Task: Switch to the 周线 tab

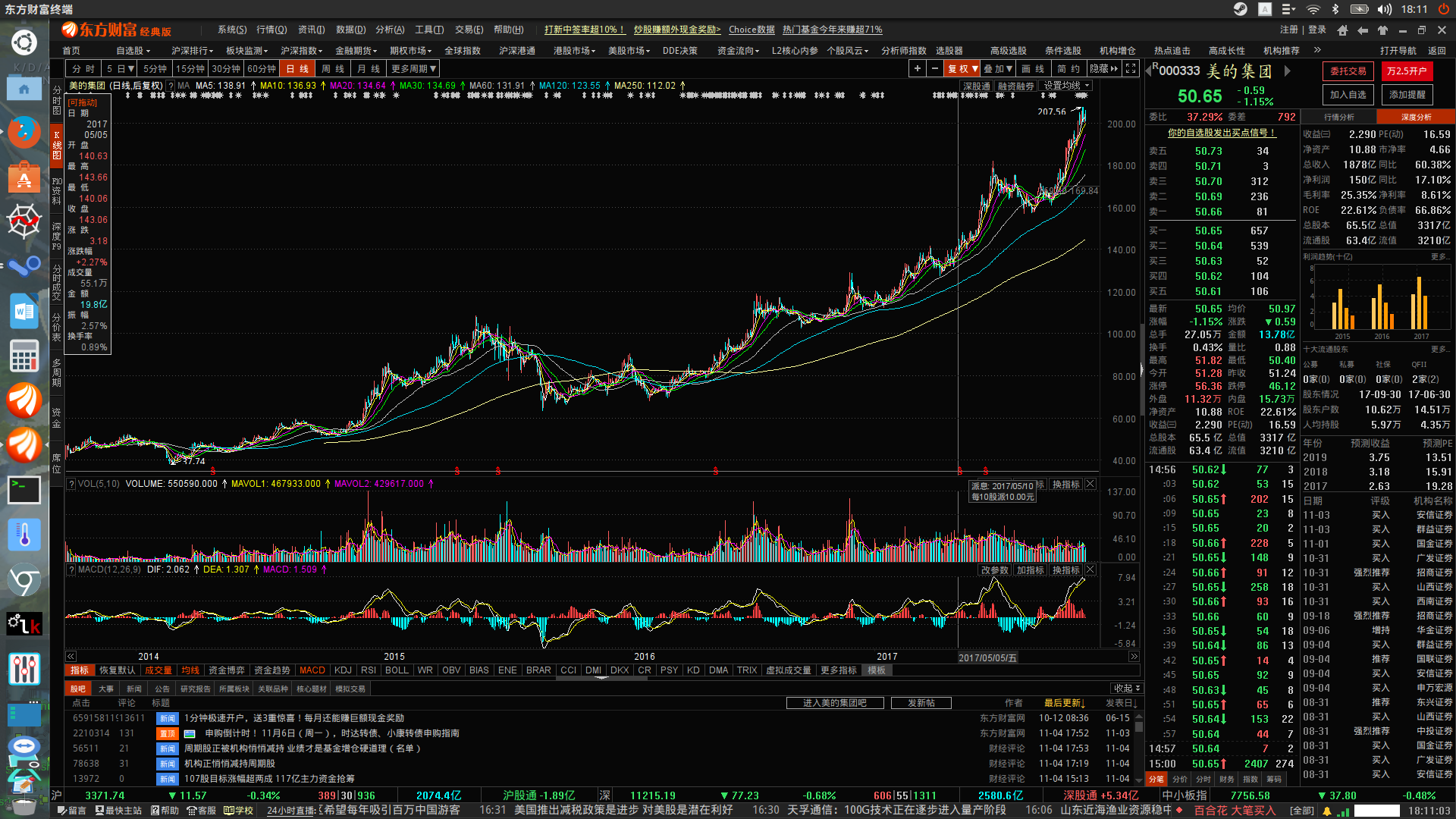Action: point(333,69)
